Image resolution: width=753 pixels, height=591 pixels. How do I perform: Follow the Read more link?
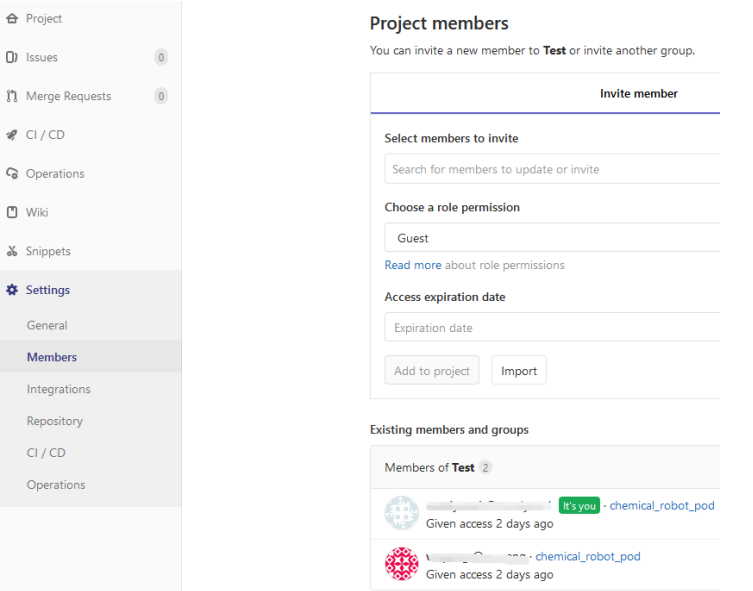(x=413, y=265)
